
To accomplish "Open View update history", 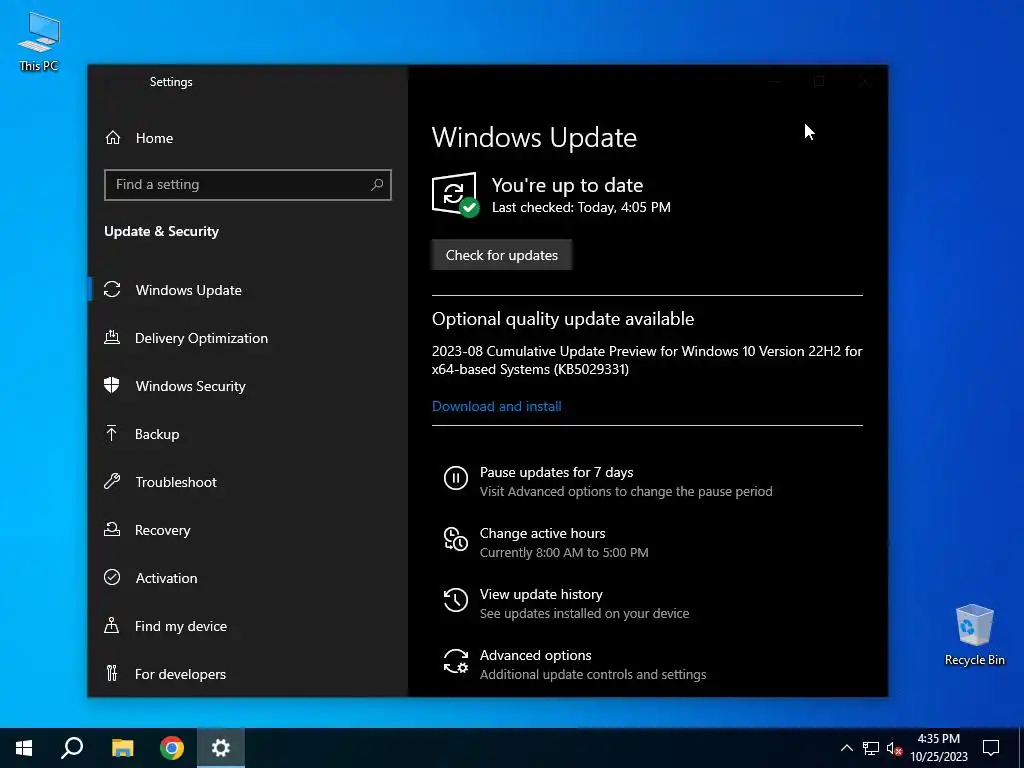I will point(566,603).
